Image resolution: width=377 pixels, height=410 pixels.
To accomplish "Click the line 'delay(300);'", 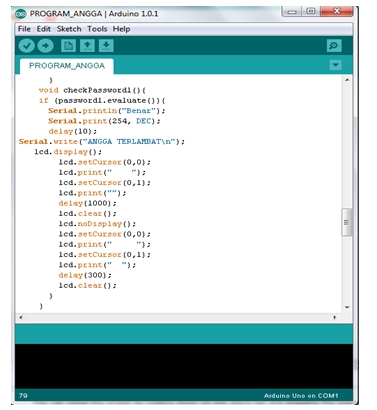I will pyautogui.click(x=85, y=275).
